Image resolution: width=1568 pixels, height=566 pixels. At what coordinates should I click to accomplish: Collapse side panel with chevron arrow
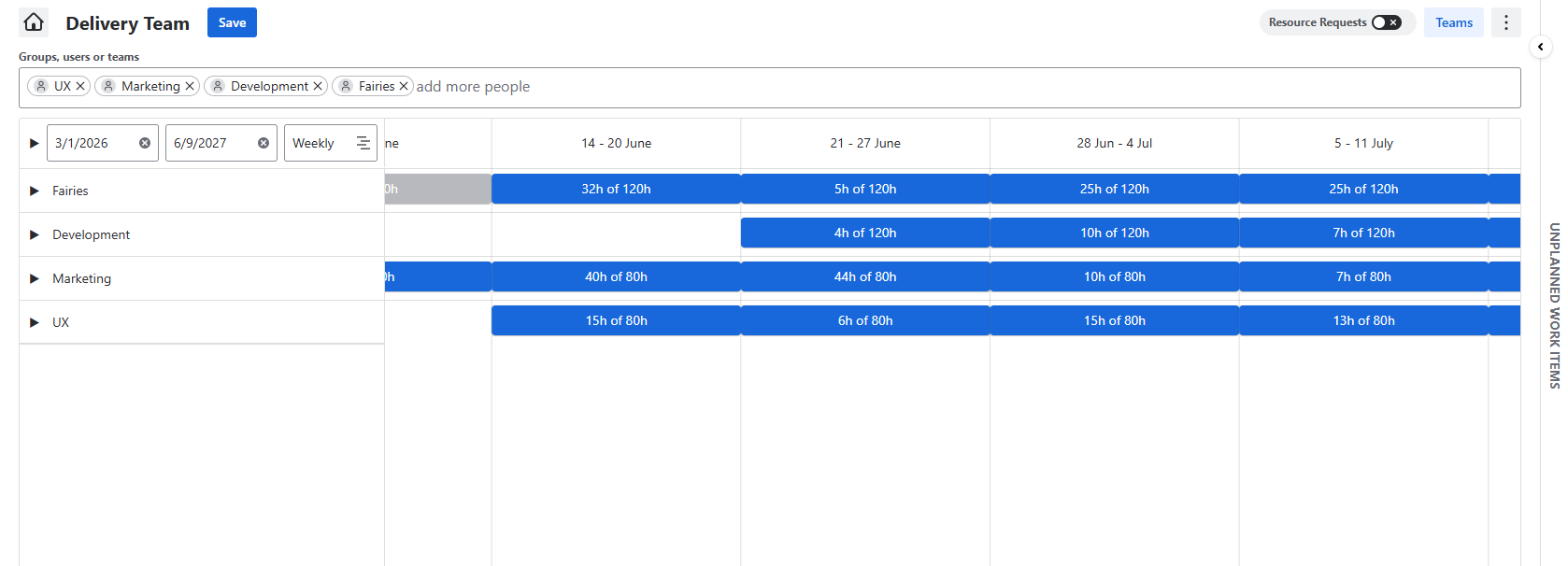click(1540, 46)
